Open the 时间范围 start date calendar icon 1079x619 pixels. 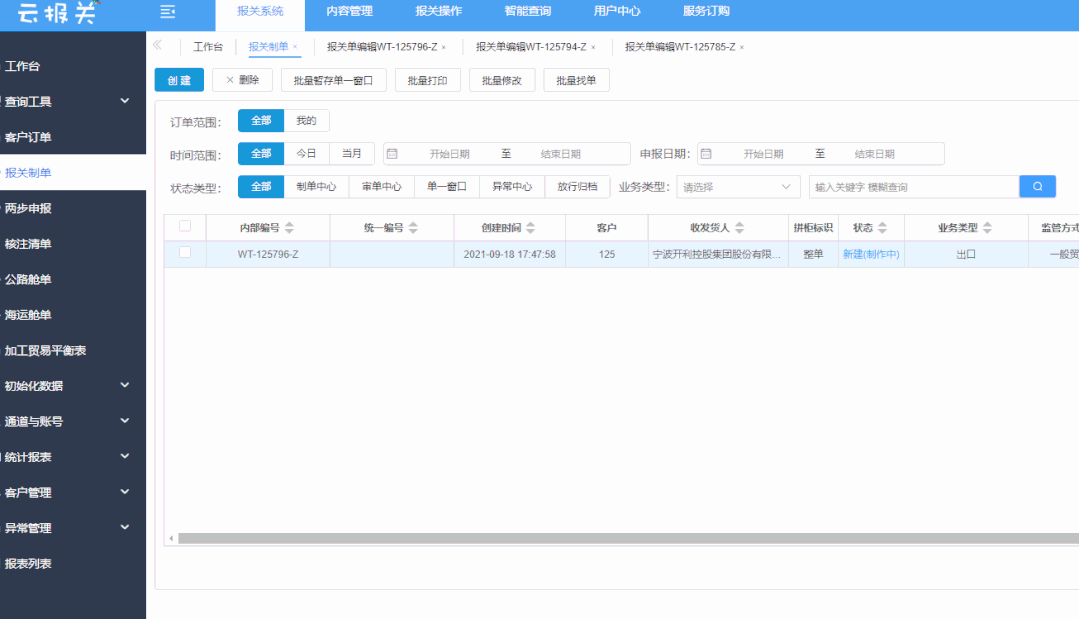point(394,153)
